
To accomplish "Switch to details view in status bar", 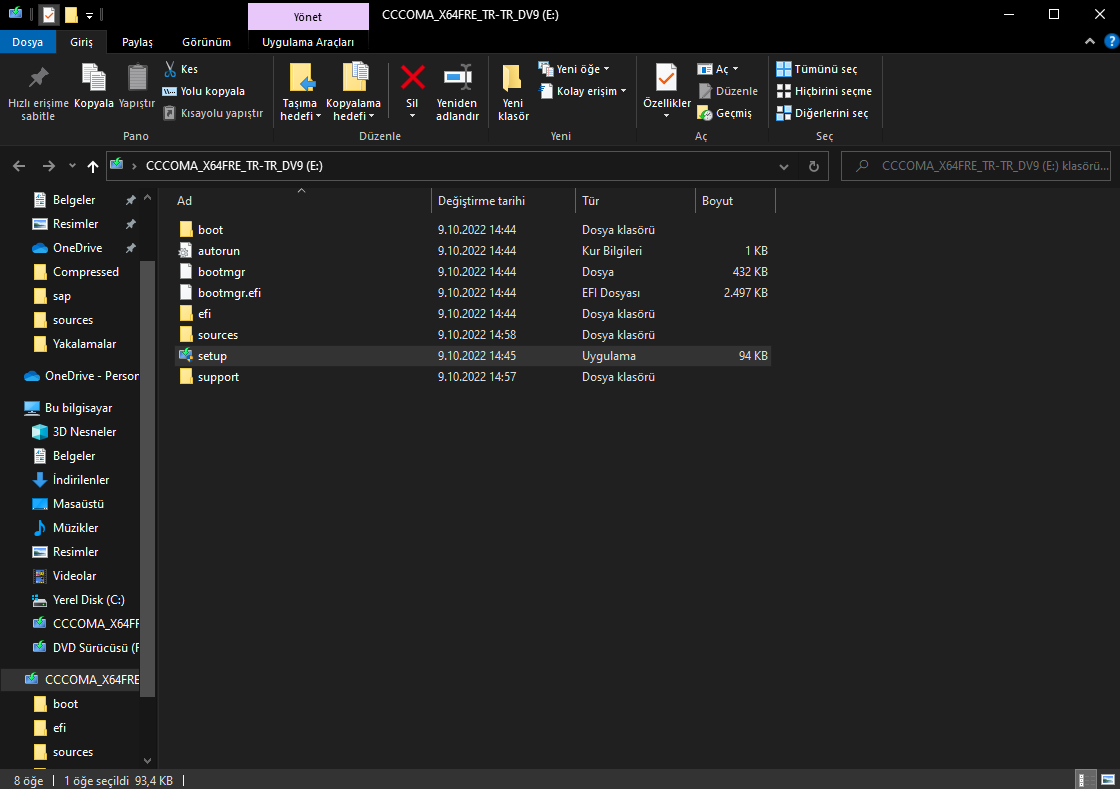I will pyautogui.click(x=1084, y=780).
